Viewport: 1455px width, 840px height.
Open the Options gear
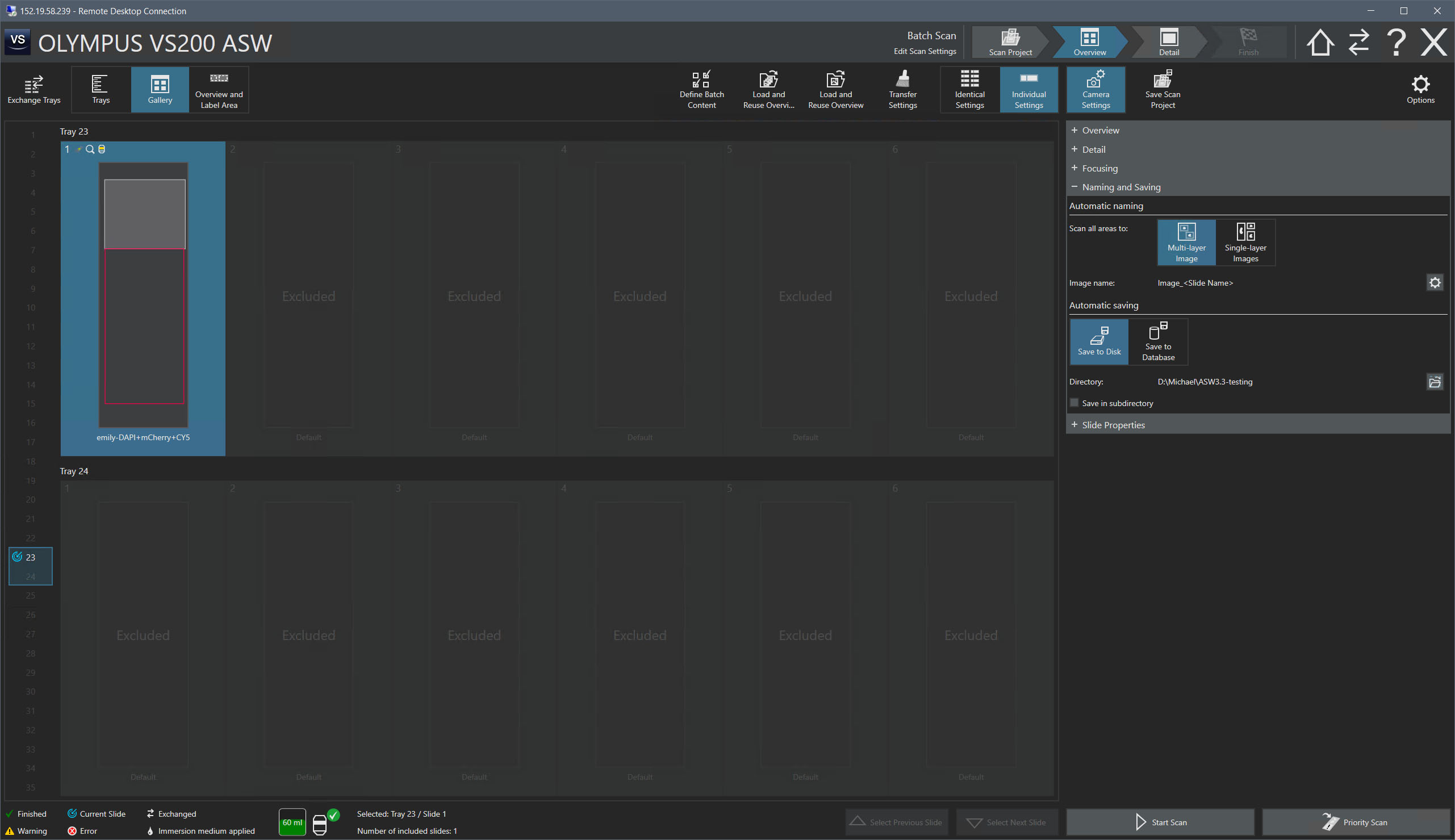1420,89
